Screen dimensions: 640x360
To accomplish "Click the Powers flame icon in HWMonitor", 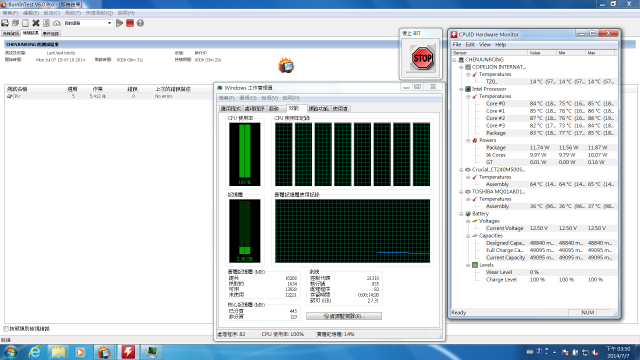I will [x=475, y=140].
